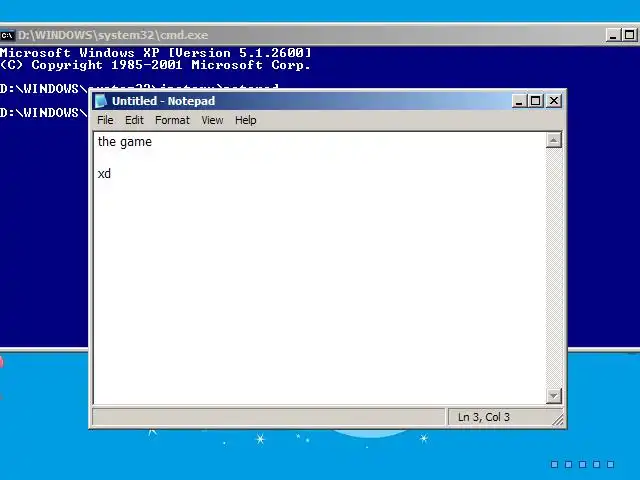Click the Notepad resize grip corner
The height and width of the screenshot is (480, 640).
click(558, 420)
